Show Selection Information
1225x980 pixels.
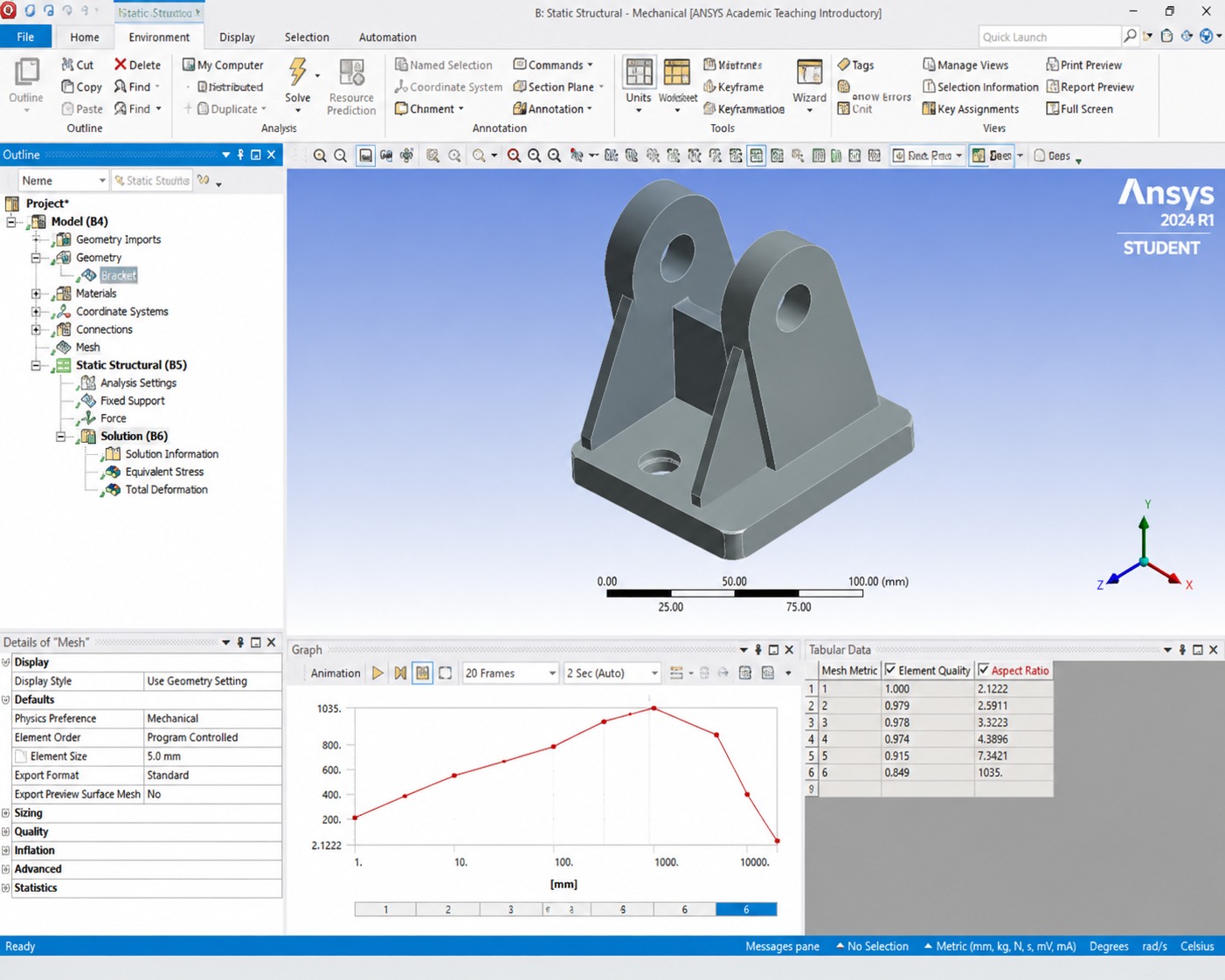(980, 86)
